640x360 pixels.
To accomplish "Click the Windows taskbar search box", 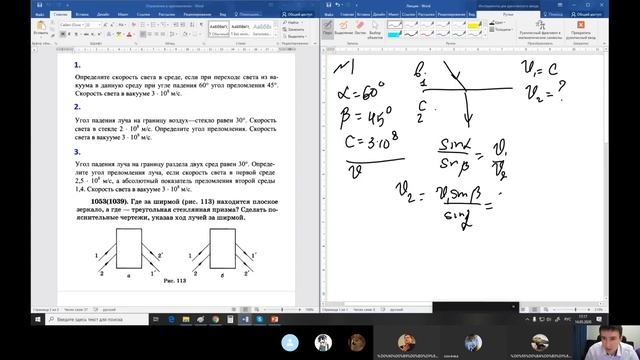I will pos(97,319).
